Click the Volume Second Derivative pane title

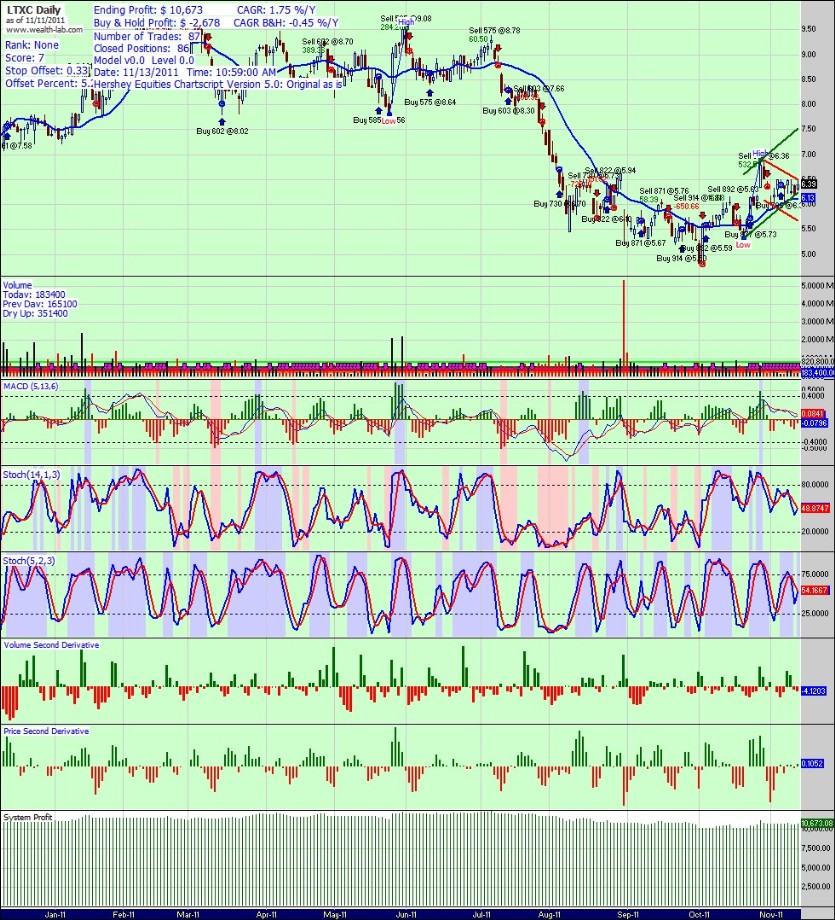(x=52, y=646)
